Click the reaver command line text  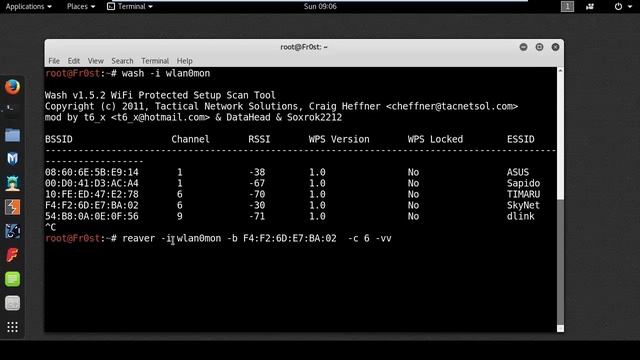(x=256, y=238)
